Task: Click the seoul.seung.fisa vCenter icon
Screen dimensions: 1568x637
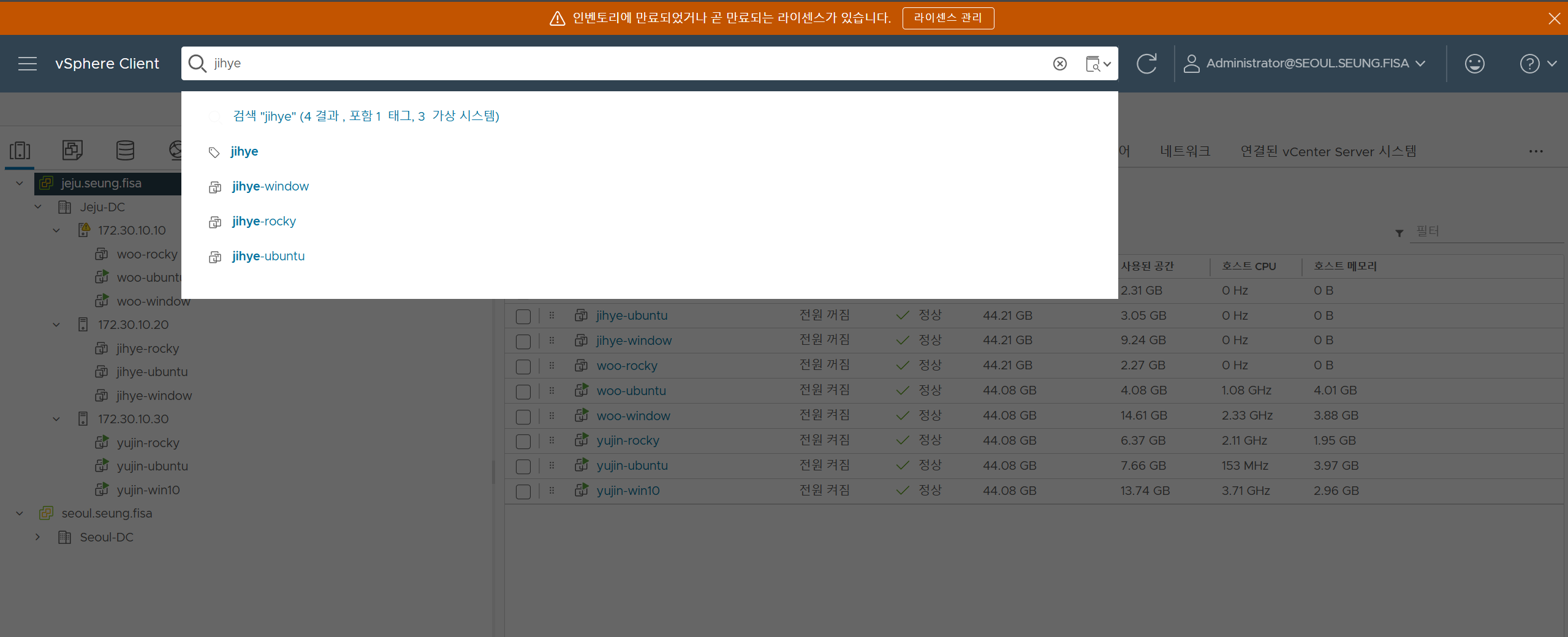Action: point(47,513)
